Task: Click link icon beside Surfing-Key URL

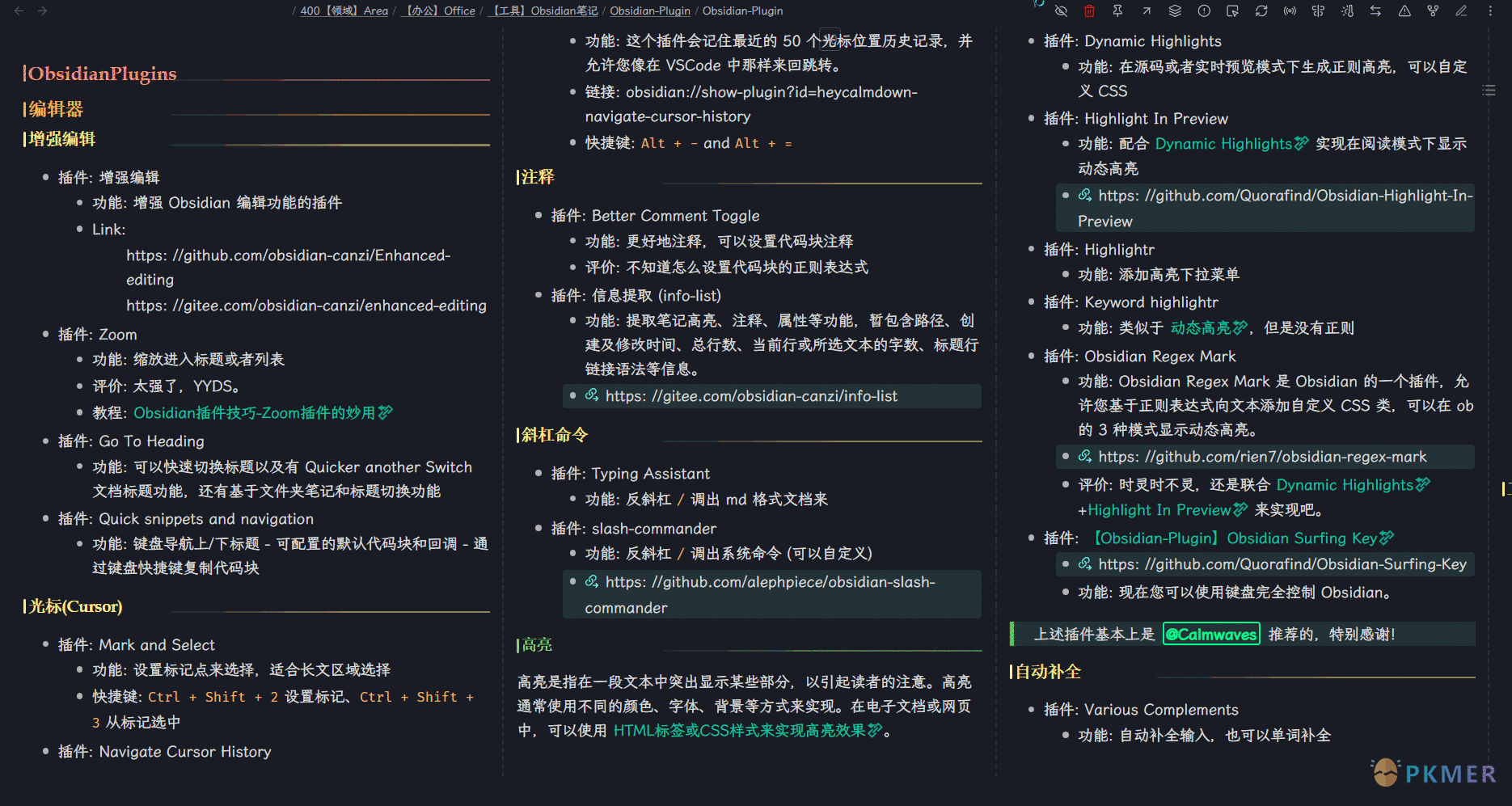Action: tap(1085, 563)
